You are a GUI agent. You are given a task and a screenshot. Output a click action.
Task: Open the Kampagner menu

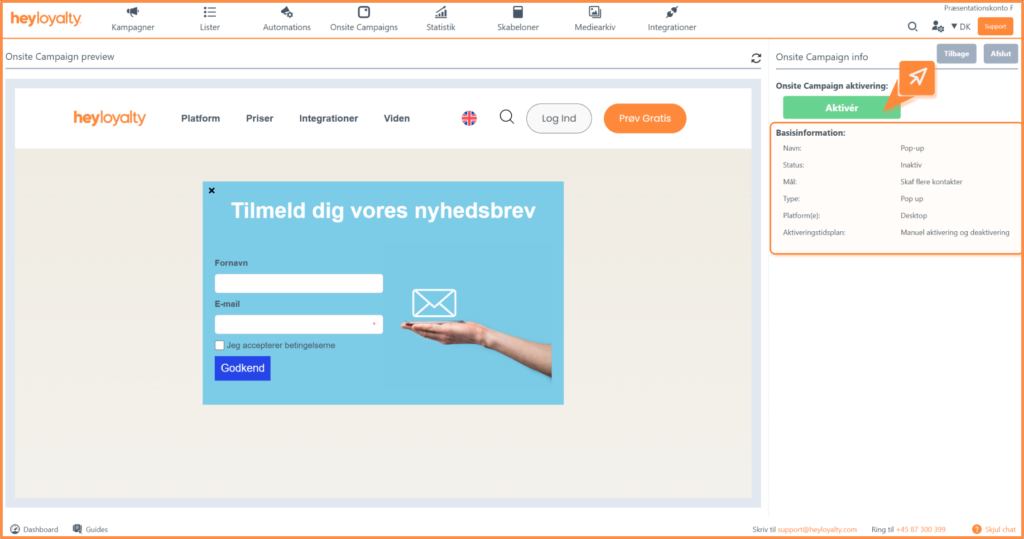tap(132, 19)
